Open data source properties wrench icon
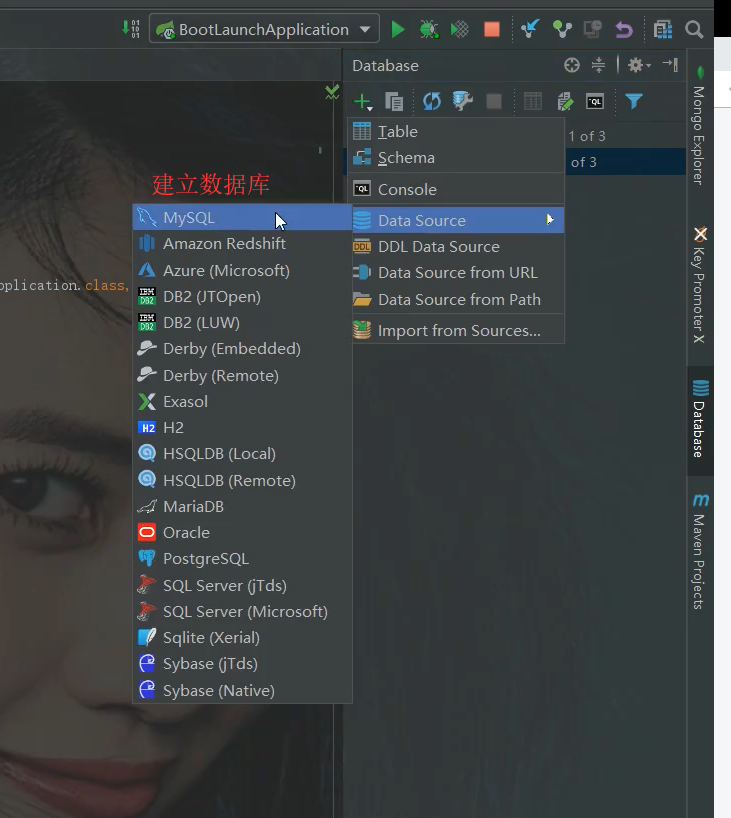This screenshot has height=818, width=731. coord(462,101)
